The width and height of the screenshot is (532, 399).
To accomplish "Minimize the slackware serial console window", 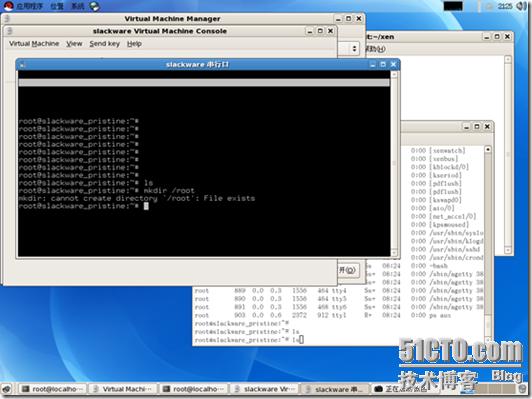I will pos(373,64).
